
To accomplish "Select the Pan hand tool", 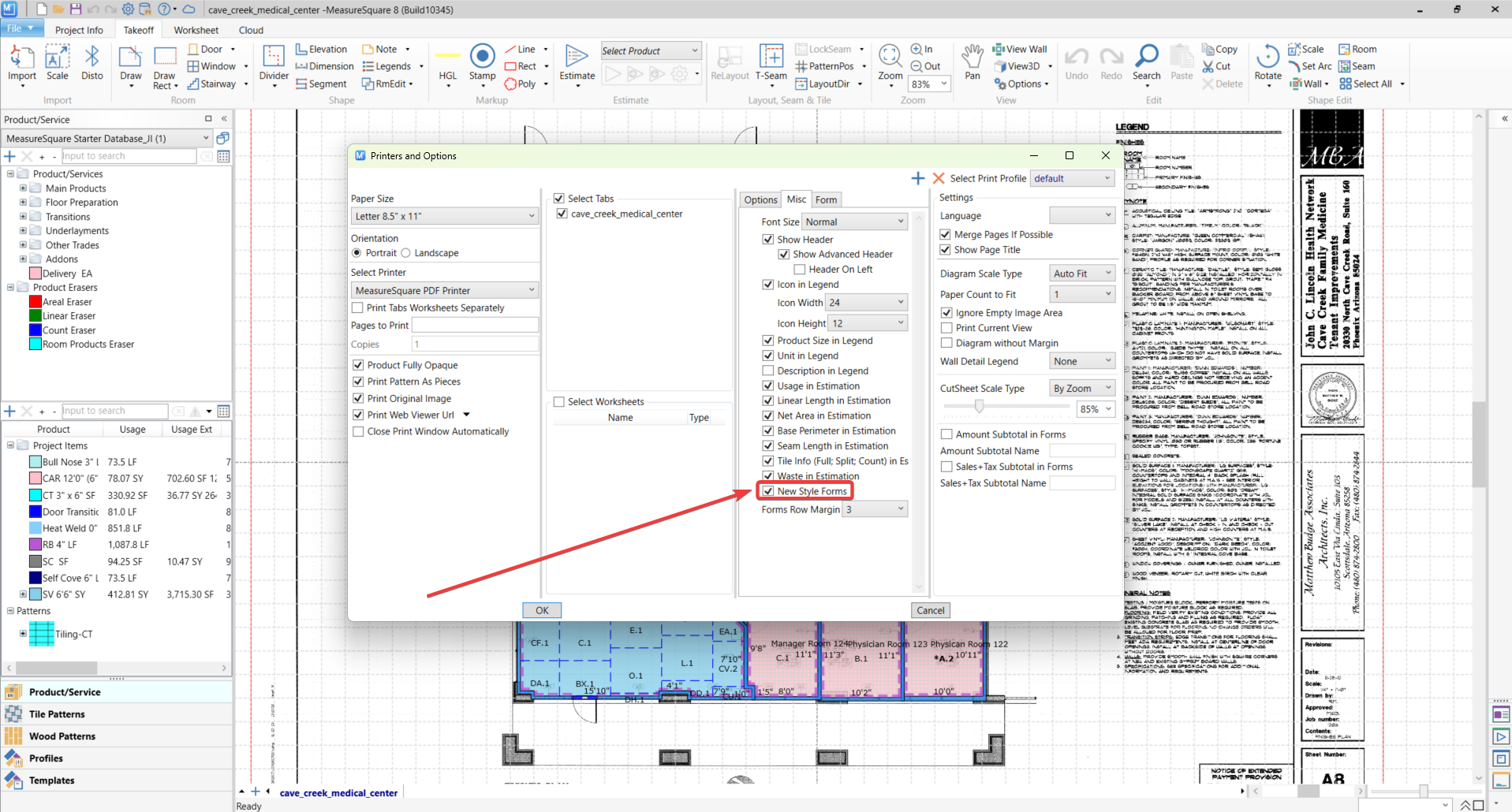I will (x=973, y=64).
